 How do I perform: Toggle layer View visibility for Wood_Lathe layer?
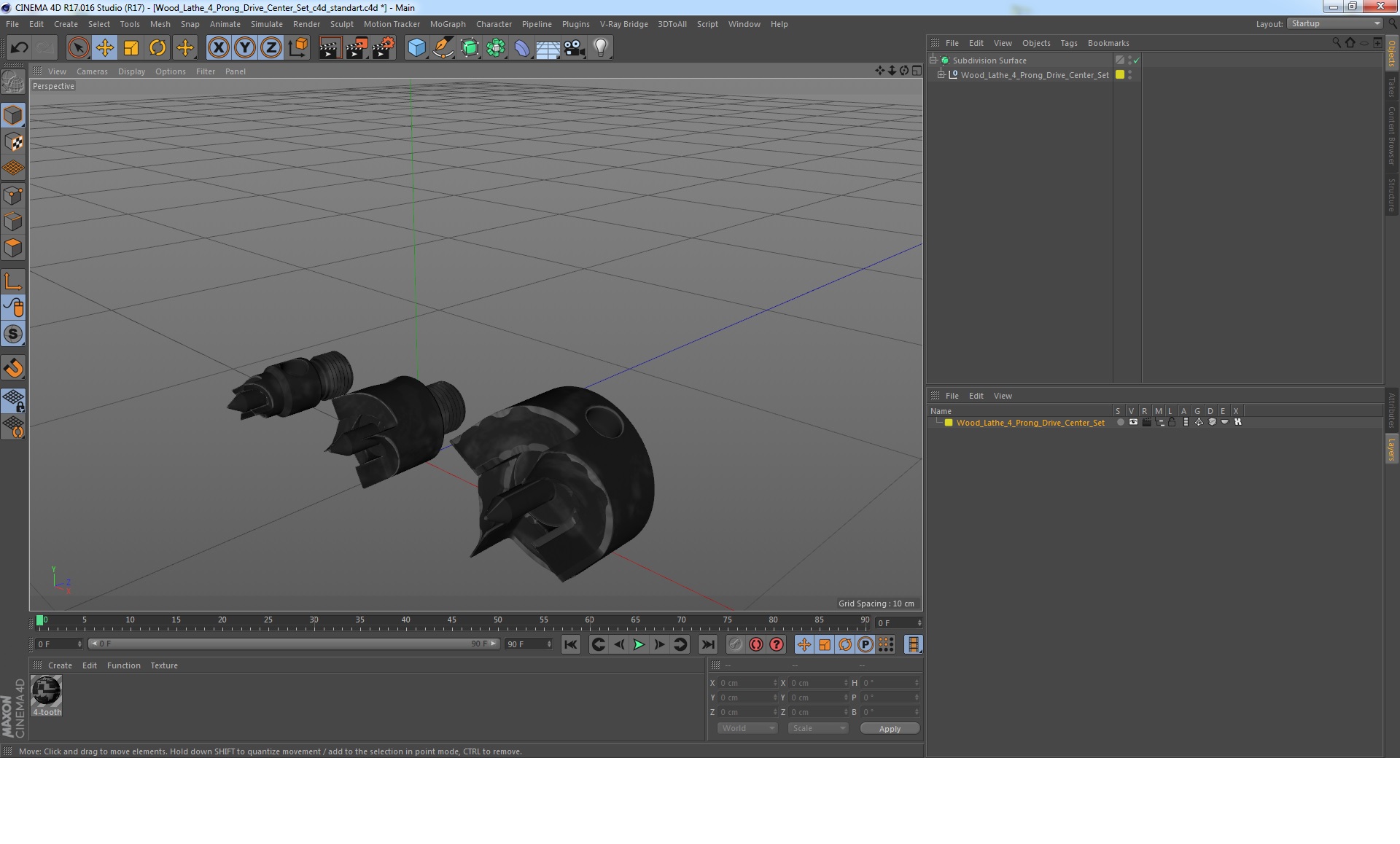(x=1133, y=422)
